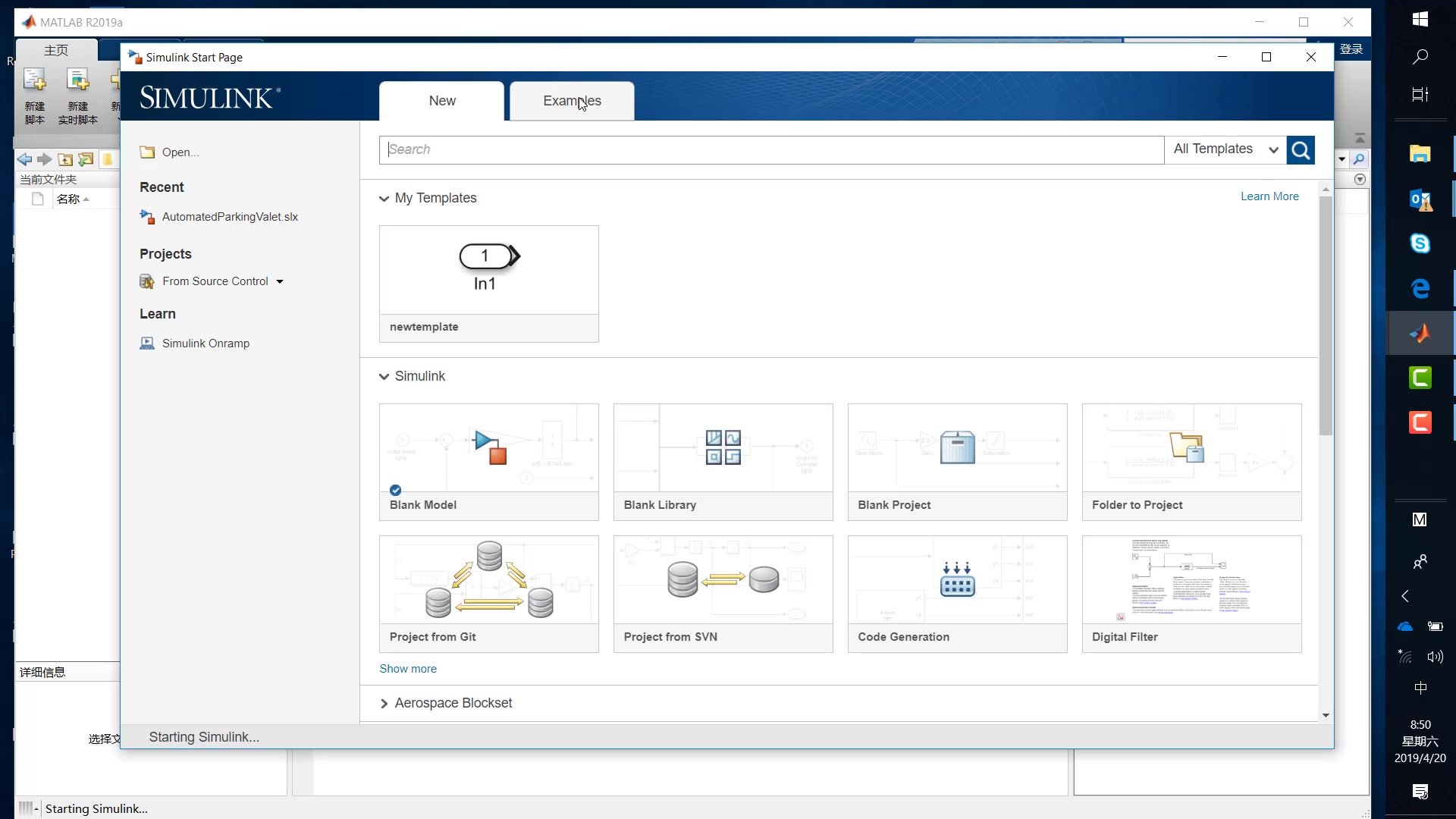Open Windows search from taskbar
This screenshot has height=819, width=1456.
pos(1420,57)
